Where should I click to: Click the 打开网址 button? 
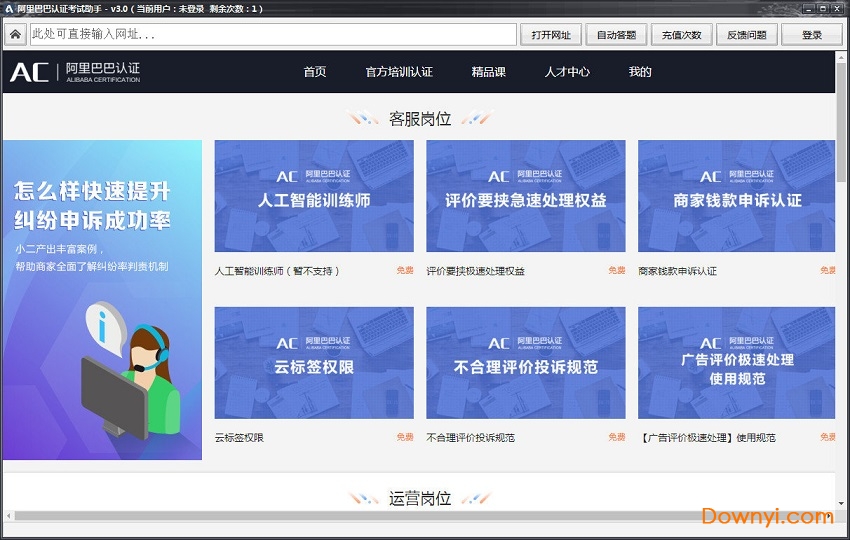551,35
